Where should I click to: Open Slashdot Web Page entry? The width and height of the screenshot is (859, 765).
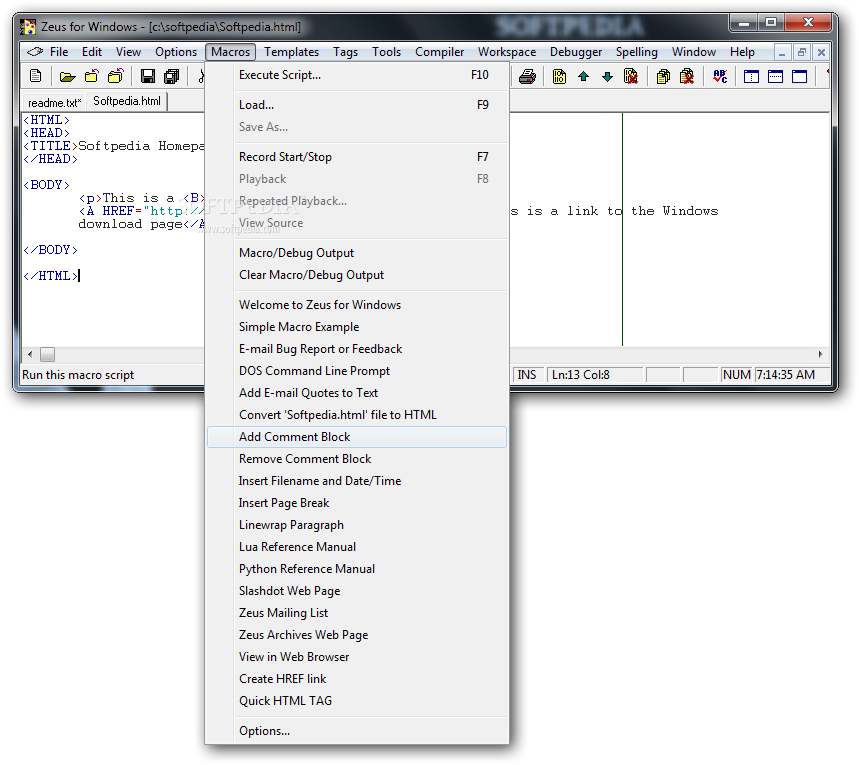click(x=357, y=590)
